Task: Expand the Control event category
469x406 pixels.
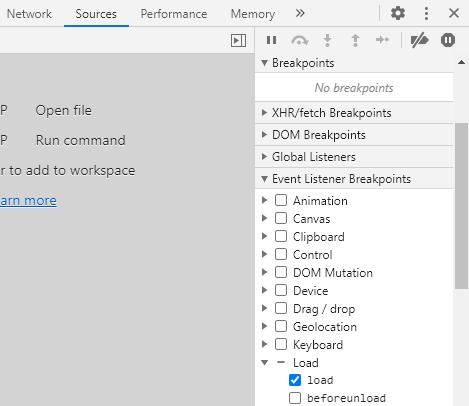Action: [x=264, y=254]
